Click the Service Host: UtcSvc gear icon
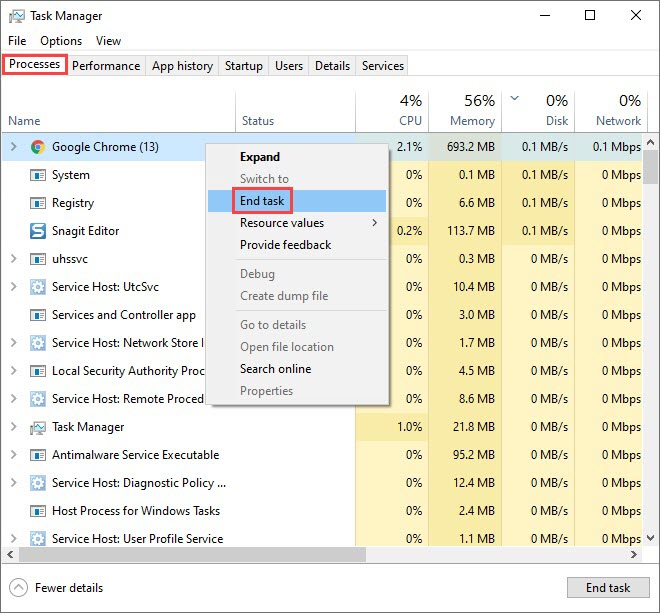The width and height of the screenshot is (660, 613). pyautogui.click(x=38, y=287)
